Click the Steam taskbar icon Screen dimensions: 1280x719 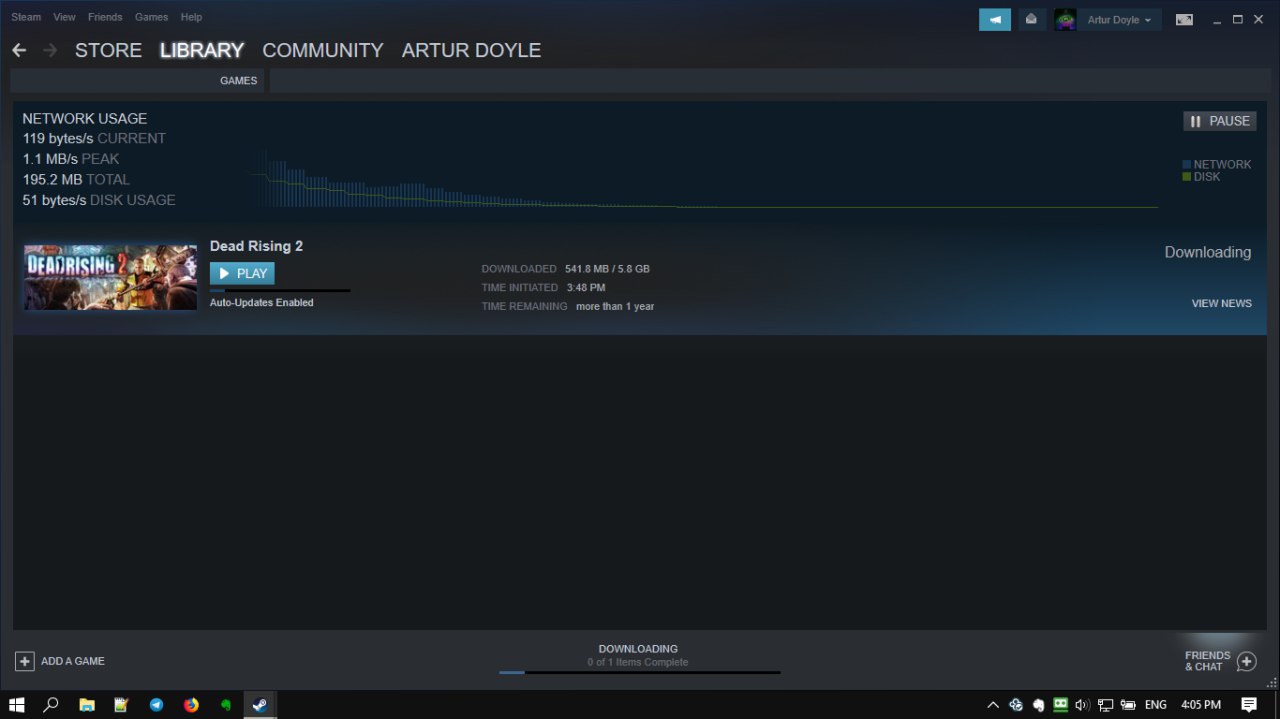click(260, 704)
